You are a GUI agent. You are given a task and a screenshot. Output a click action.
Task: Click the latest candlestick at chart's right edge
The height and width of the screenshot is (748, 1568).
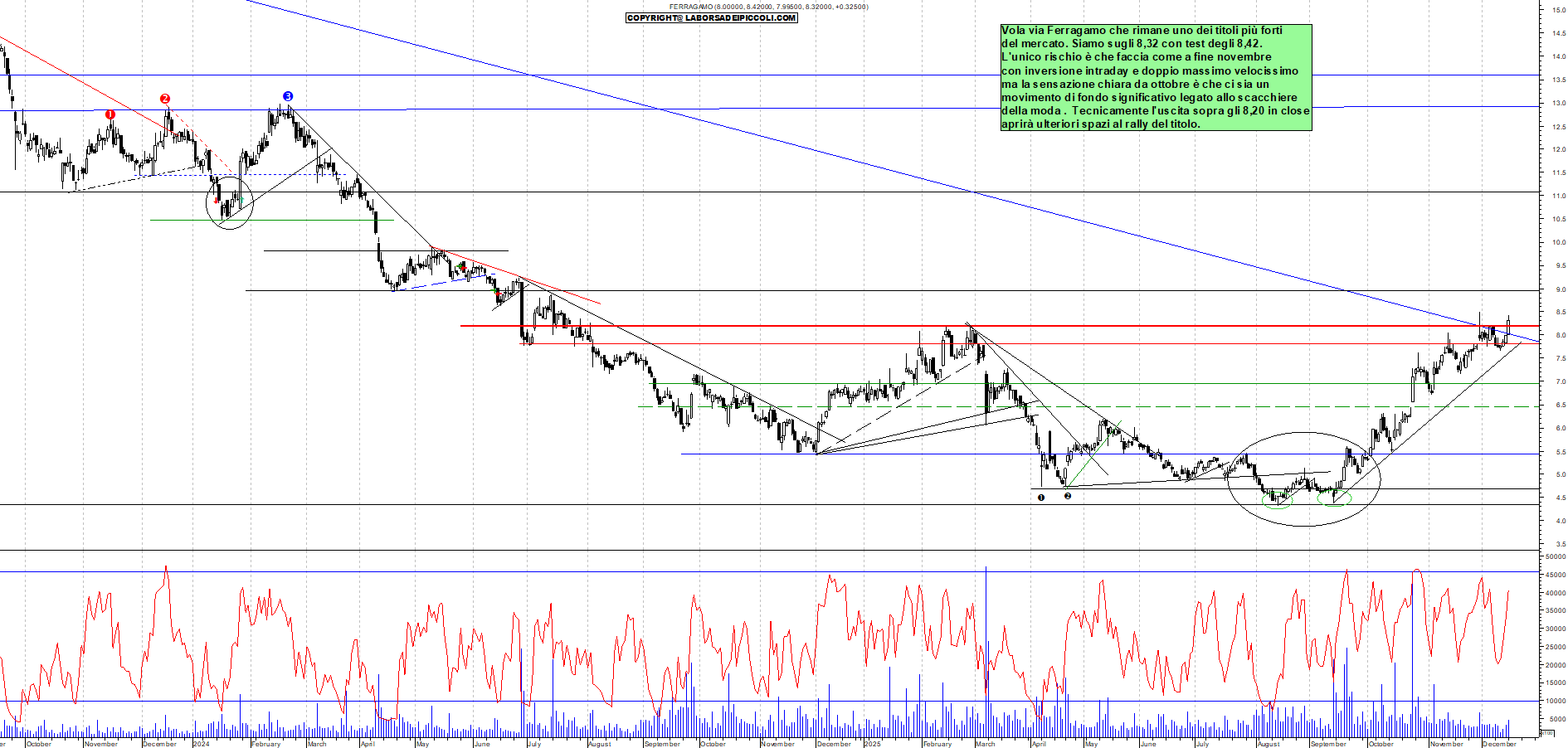(x=1508, y=327)
